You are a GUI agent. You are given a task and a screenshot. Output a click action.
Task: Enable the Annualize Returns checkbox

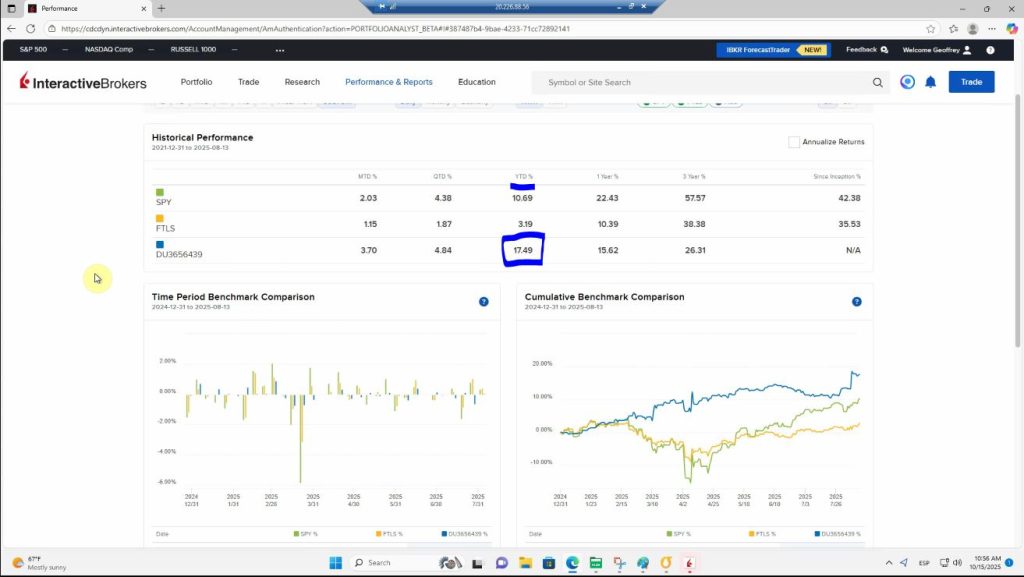point(795,141)
